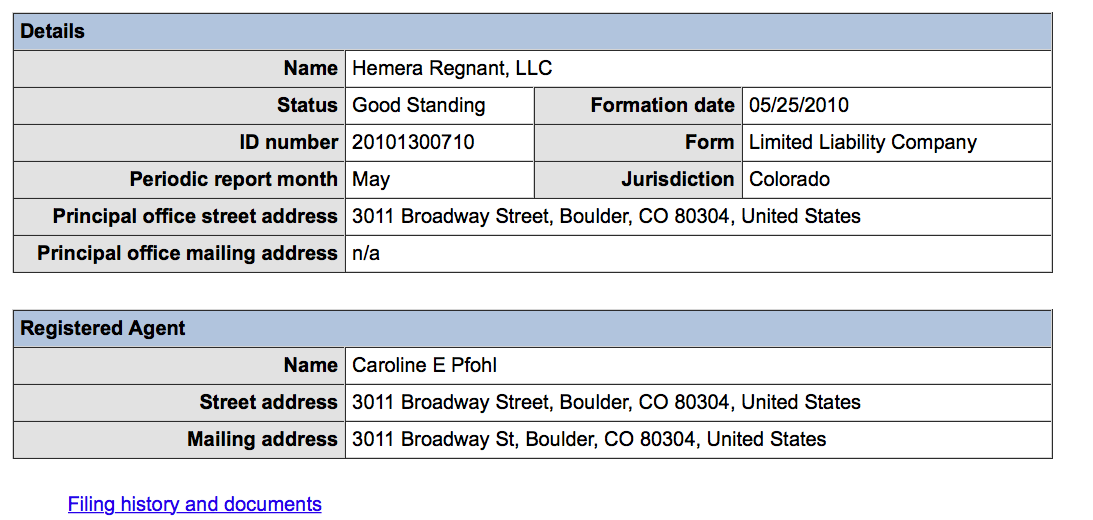This screenshot has width=1093, height=520.
Task: Select the entity name Hemera Regnant, LLC
Action: click(x=452, y=68)
